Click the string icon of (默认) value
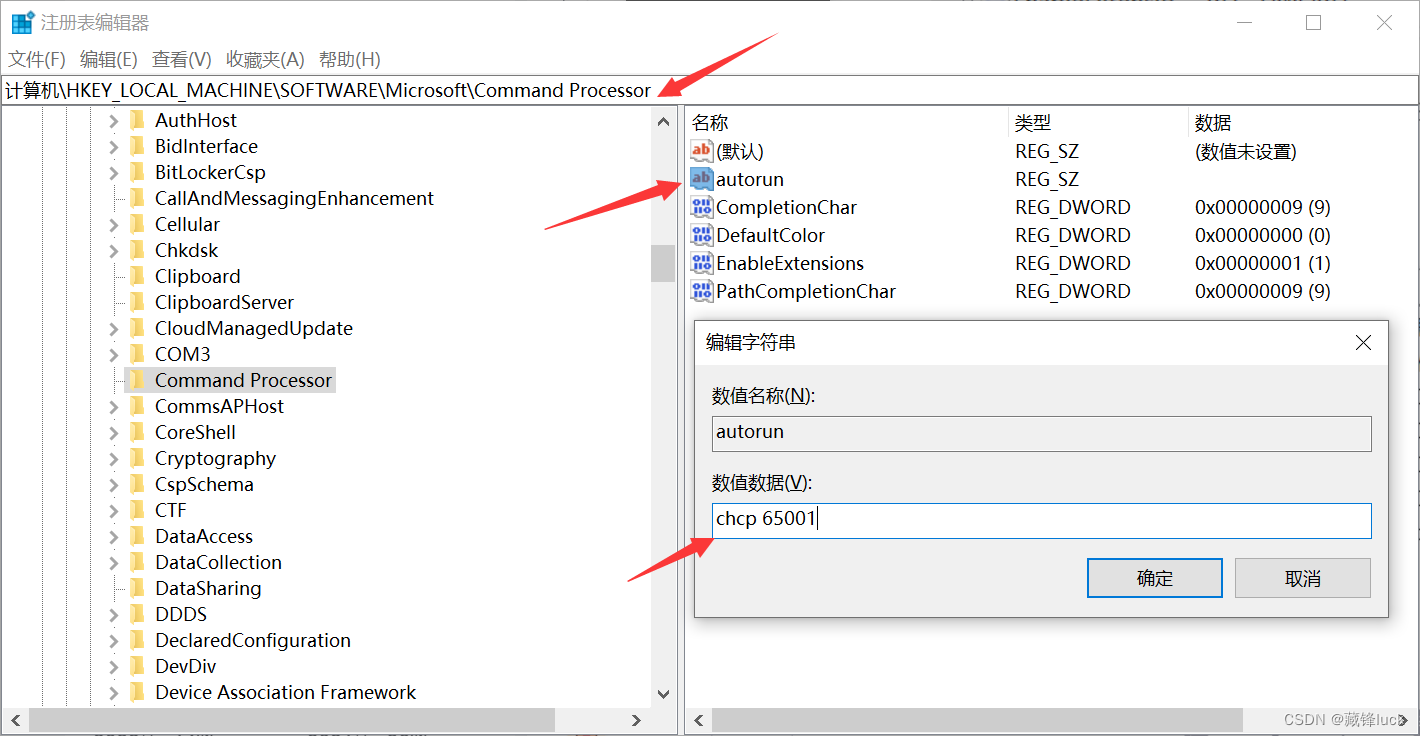Viewport: 1420px width, 736px height. pyautogui.click(x=702, y=151)
